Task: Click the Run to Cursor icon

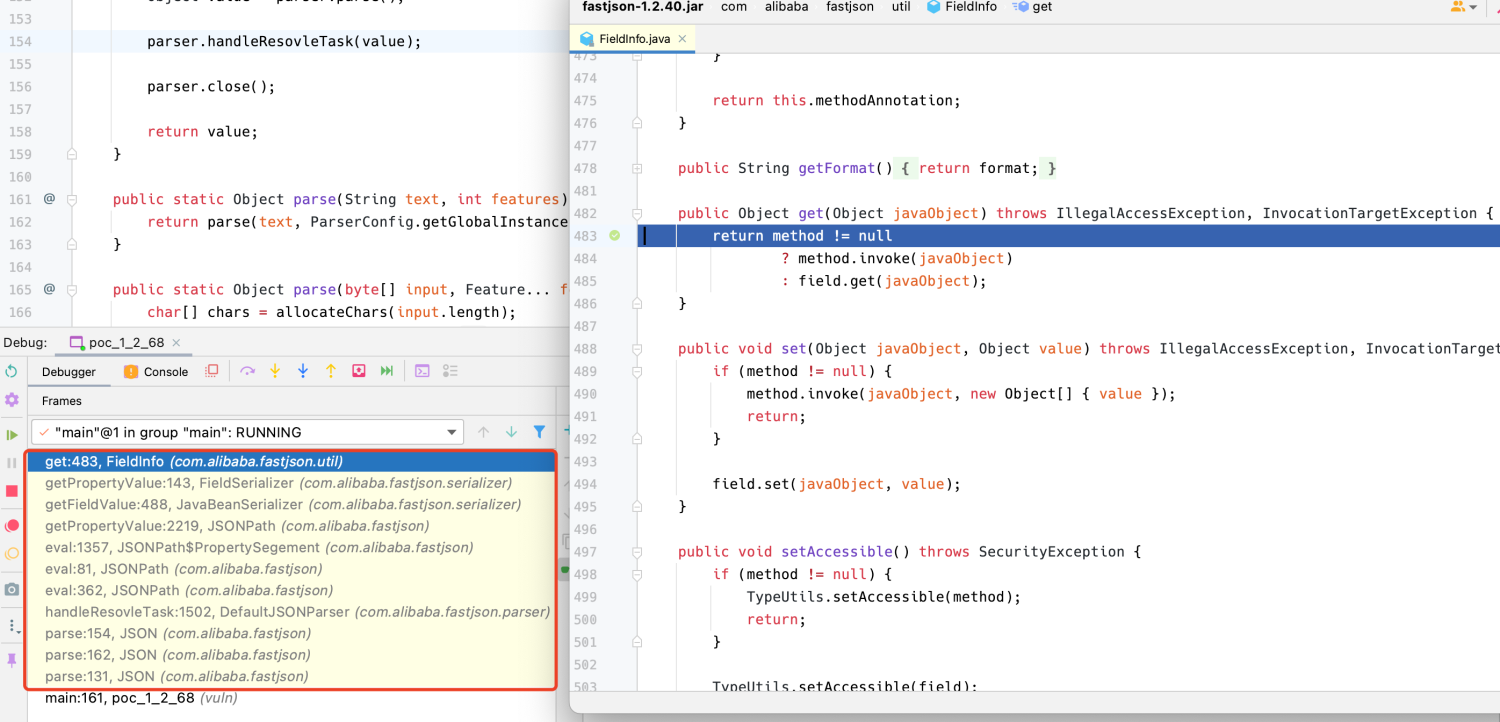Action: (387, 371)
